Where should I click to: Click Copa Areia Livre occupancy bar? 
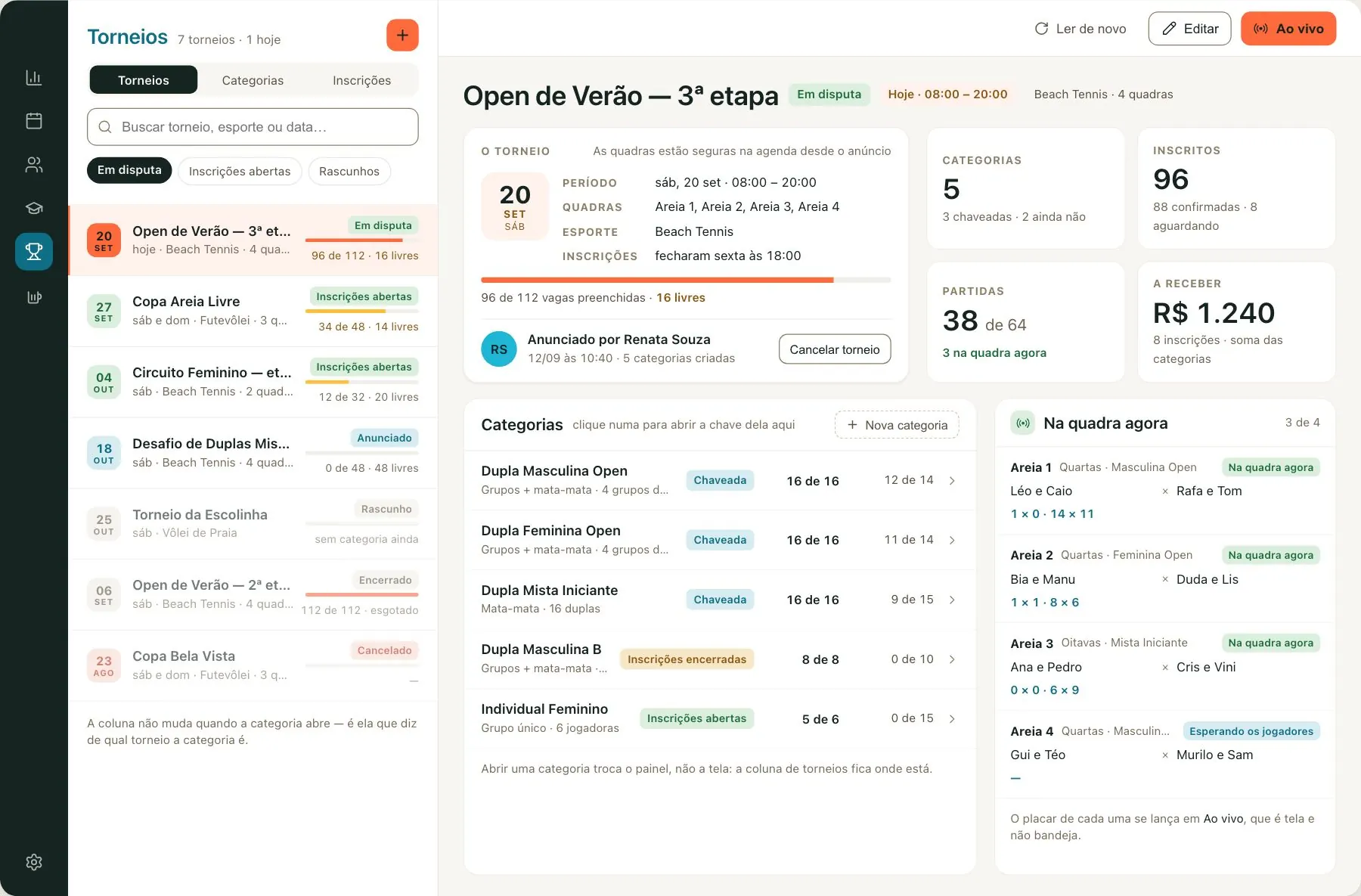click(362, 311)
